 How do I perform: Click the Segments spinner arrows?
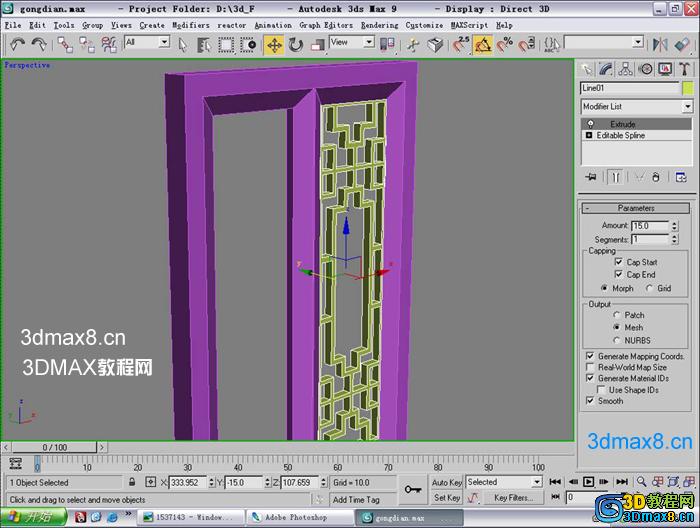pos(675,240)
